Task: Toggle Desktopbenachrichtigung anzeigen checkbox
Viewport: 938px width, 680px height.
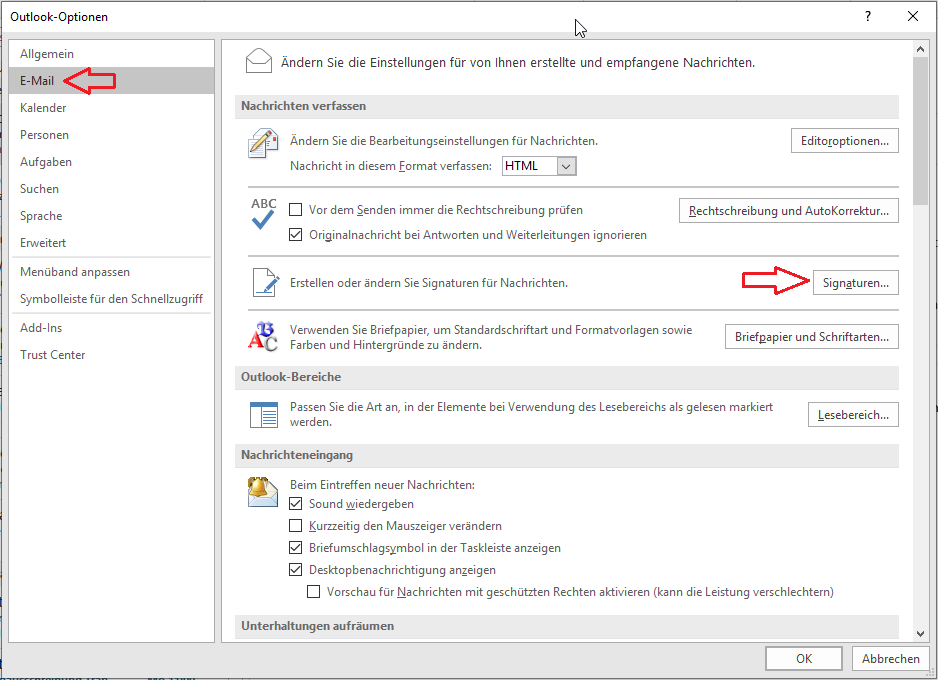Action: point(296,570)
